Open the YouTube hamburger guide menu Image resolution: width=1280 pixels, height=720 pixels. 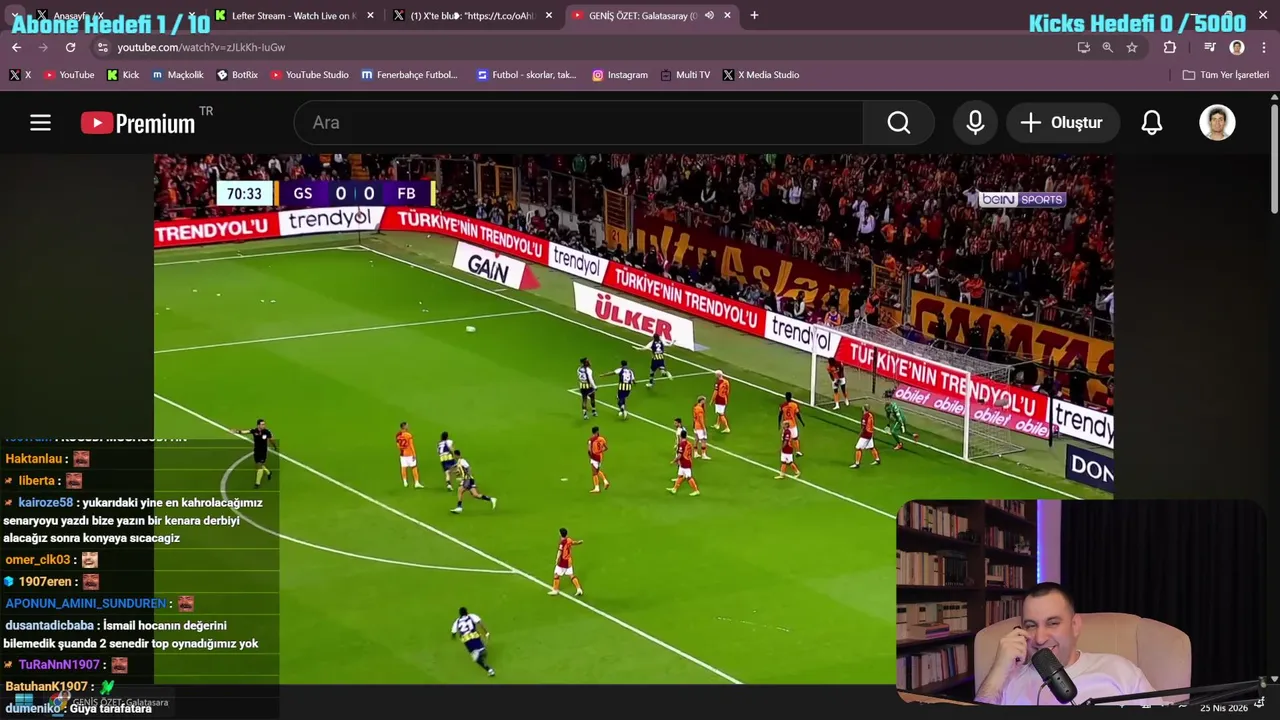tap(40, 122)
